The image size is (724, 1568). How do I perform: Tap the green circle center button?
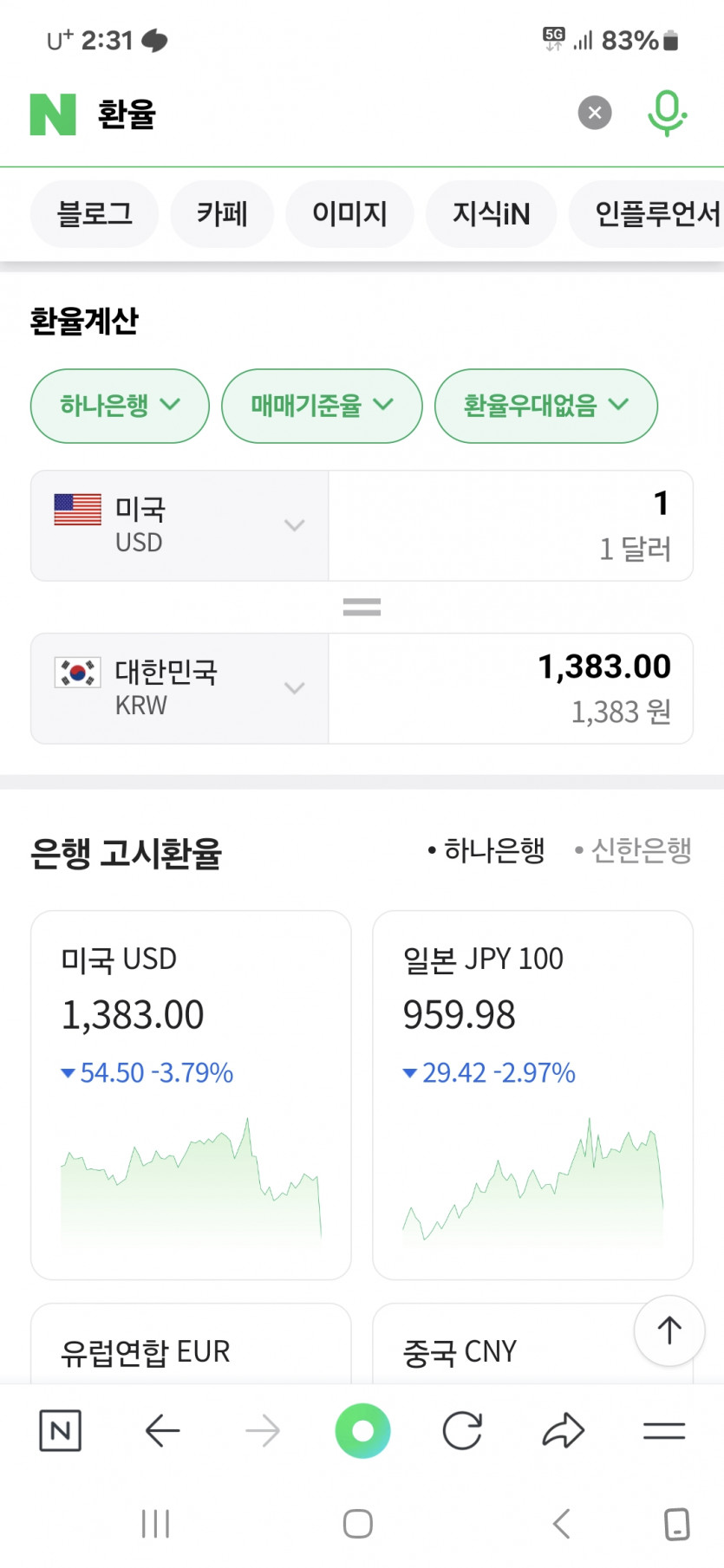click(362, 1430)
